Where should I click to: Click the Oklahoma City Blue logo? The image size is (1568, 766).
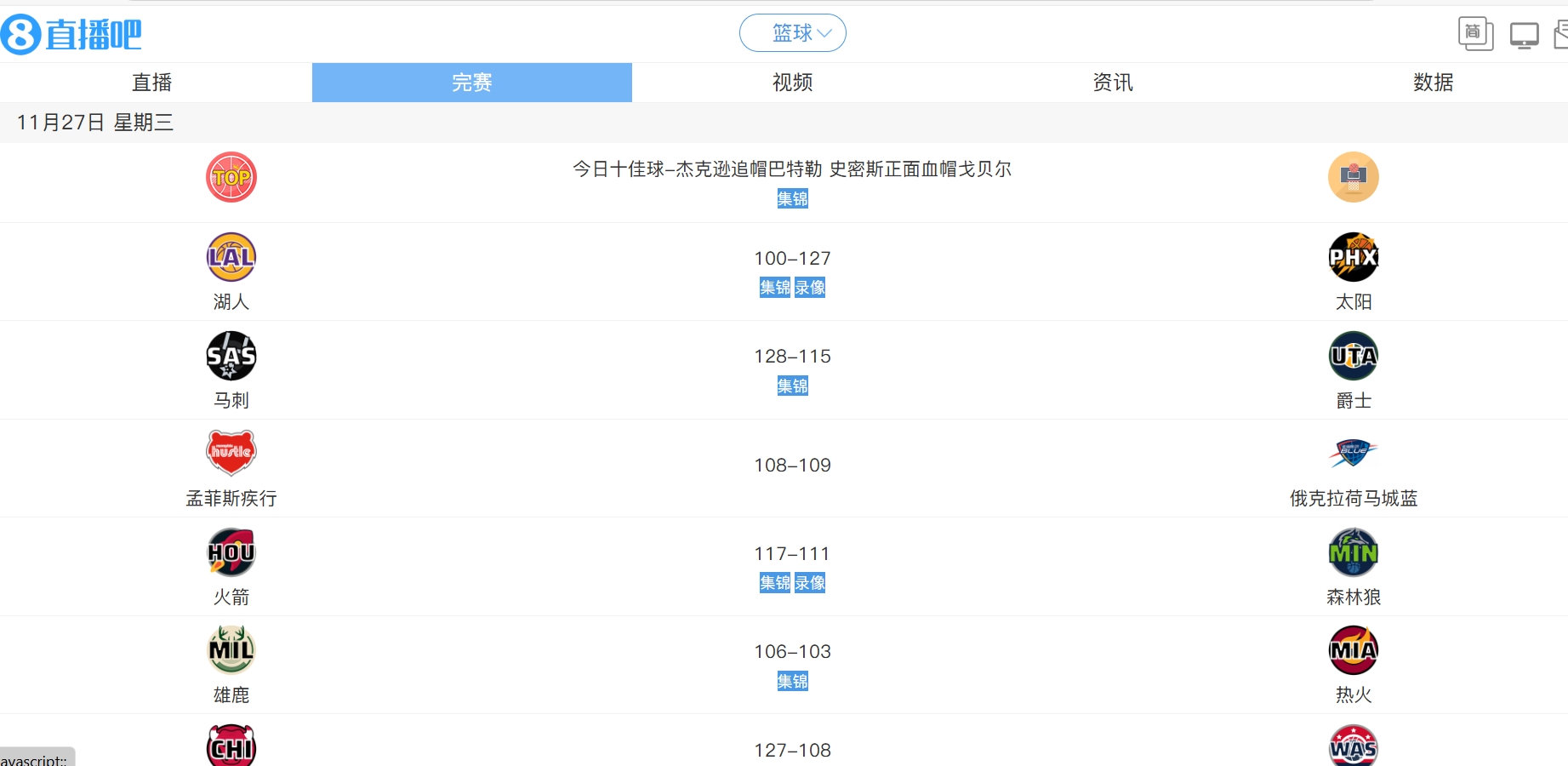[x=1354, y=453]
